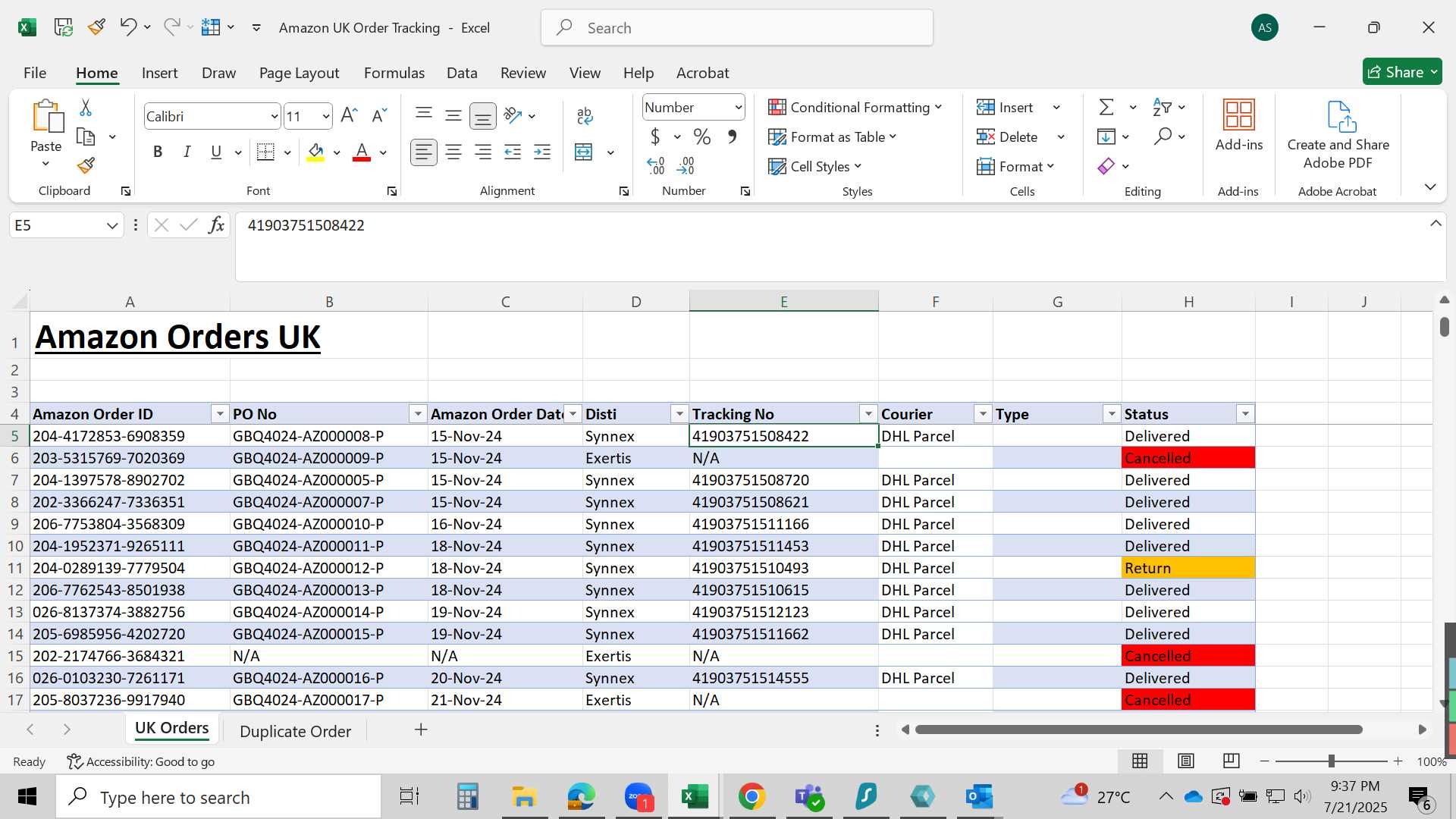Viewport: 1456px width, 819px height.
Task: Open the Calibri font name dropdown
Action: click(x=274, y=117)
